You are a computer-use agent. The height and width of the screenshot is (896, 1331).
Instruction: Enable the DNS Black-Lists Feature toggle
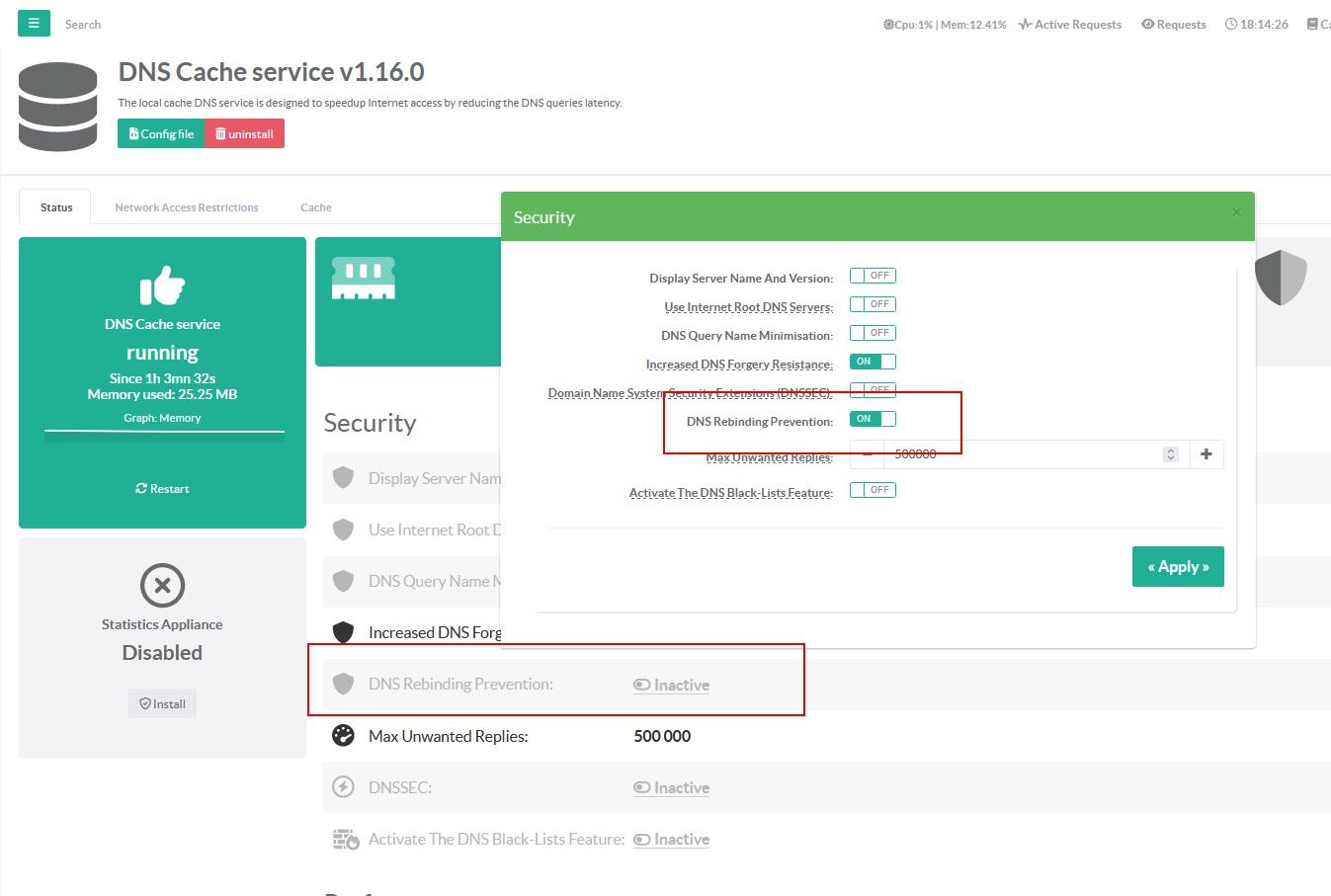[x=873, y=490]
